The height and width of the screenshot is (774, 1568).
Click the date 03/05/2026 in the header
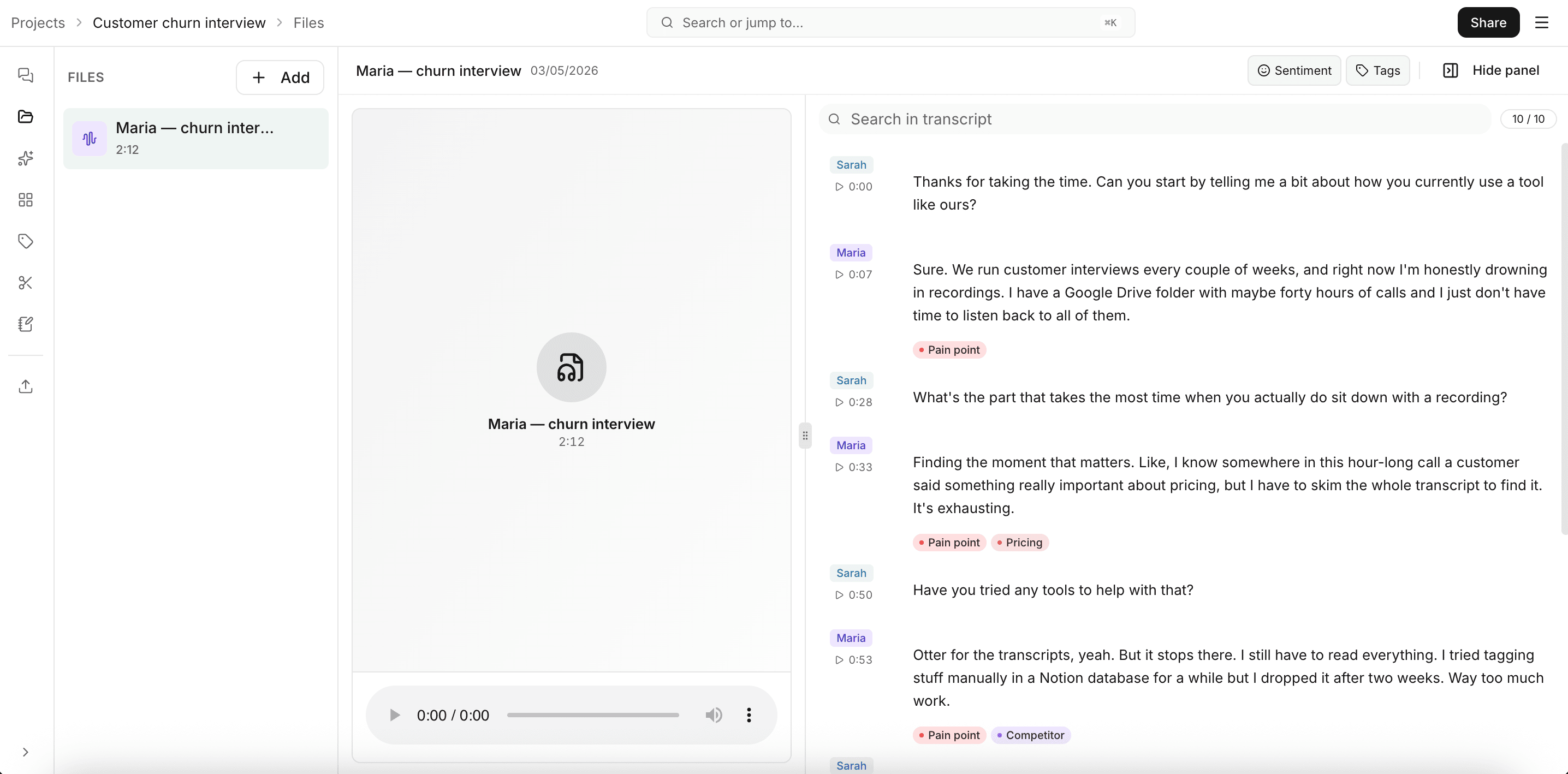(x=563, y=70)
